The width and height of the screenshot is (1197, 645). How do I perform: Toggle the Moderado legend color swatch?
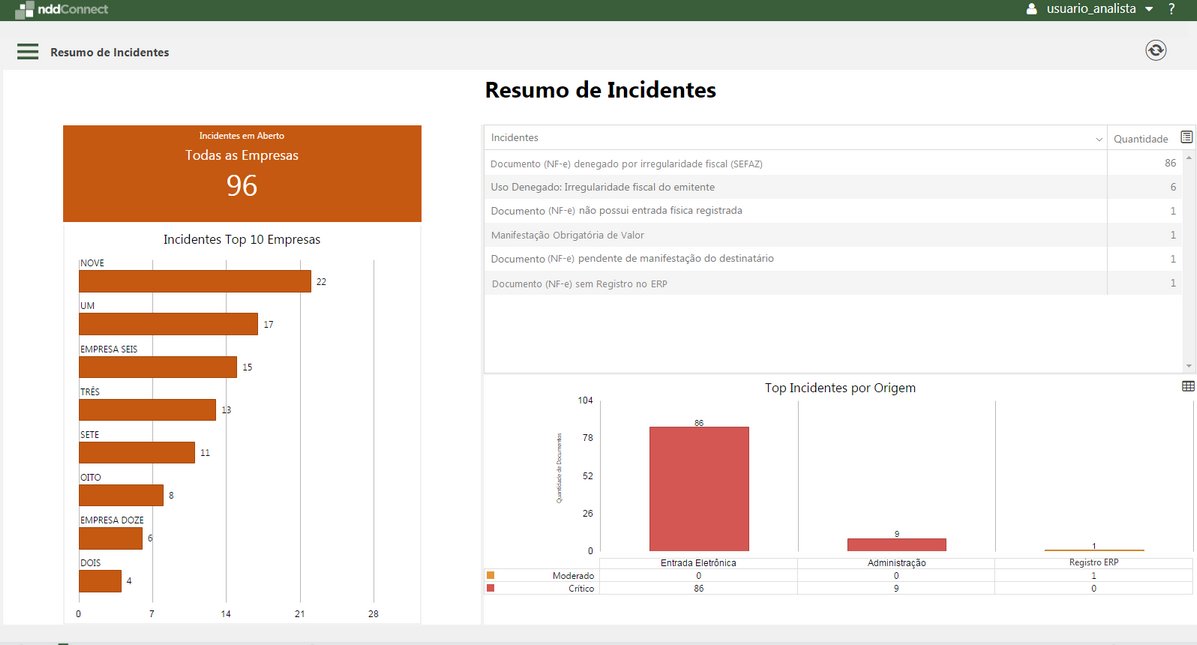[490, 575]
